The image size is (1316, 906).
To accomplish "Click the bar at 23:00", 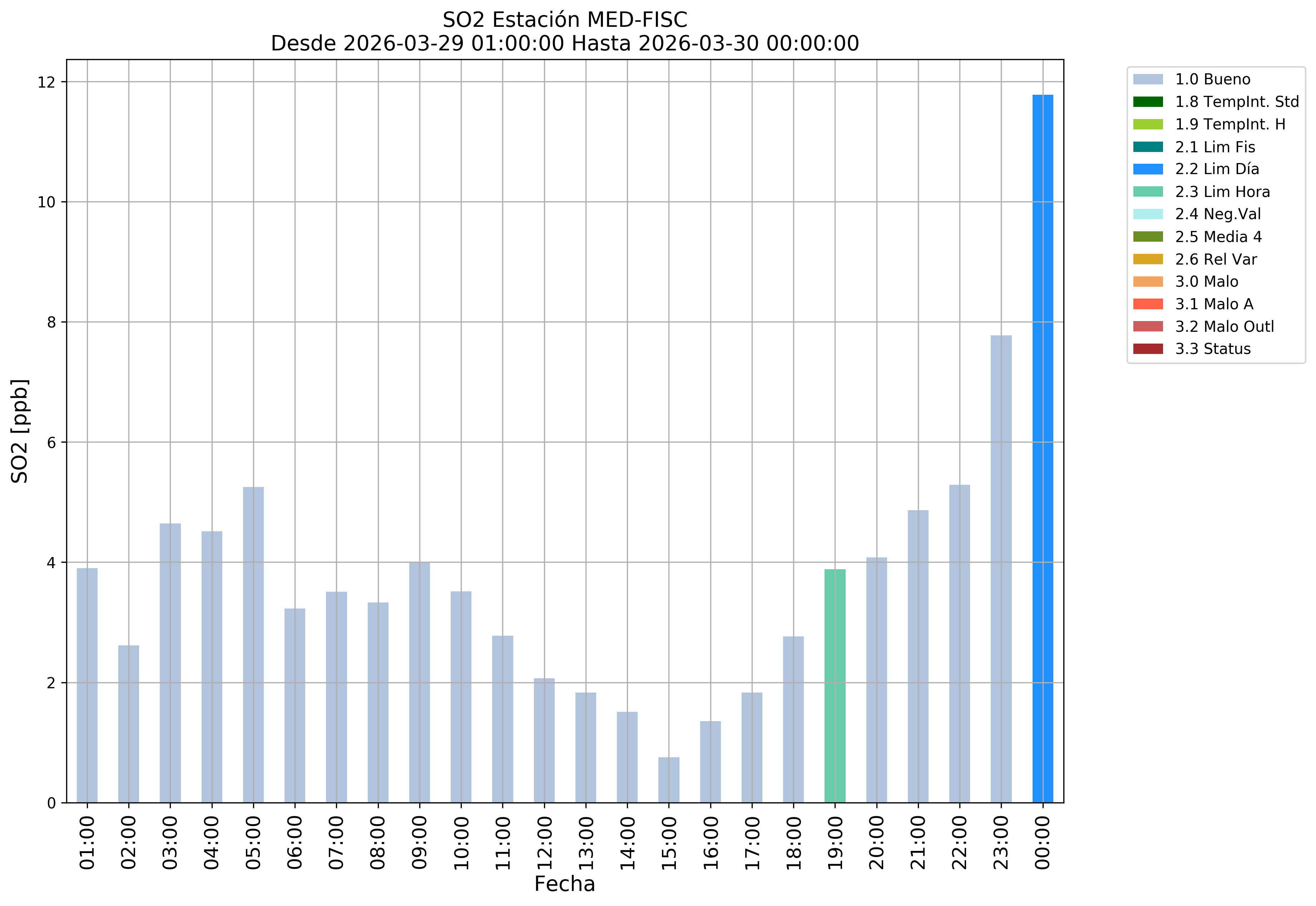I will pos(1001,569).
